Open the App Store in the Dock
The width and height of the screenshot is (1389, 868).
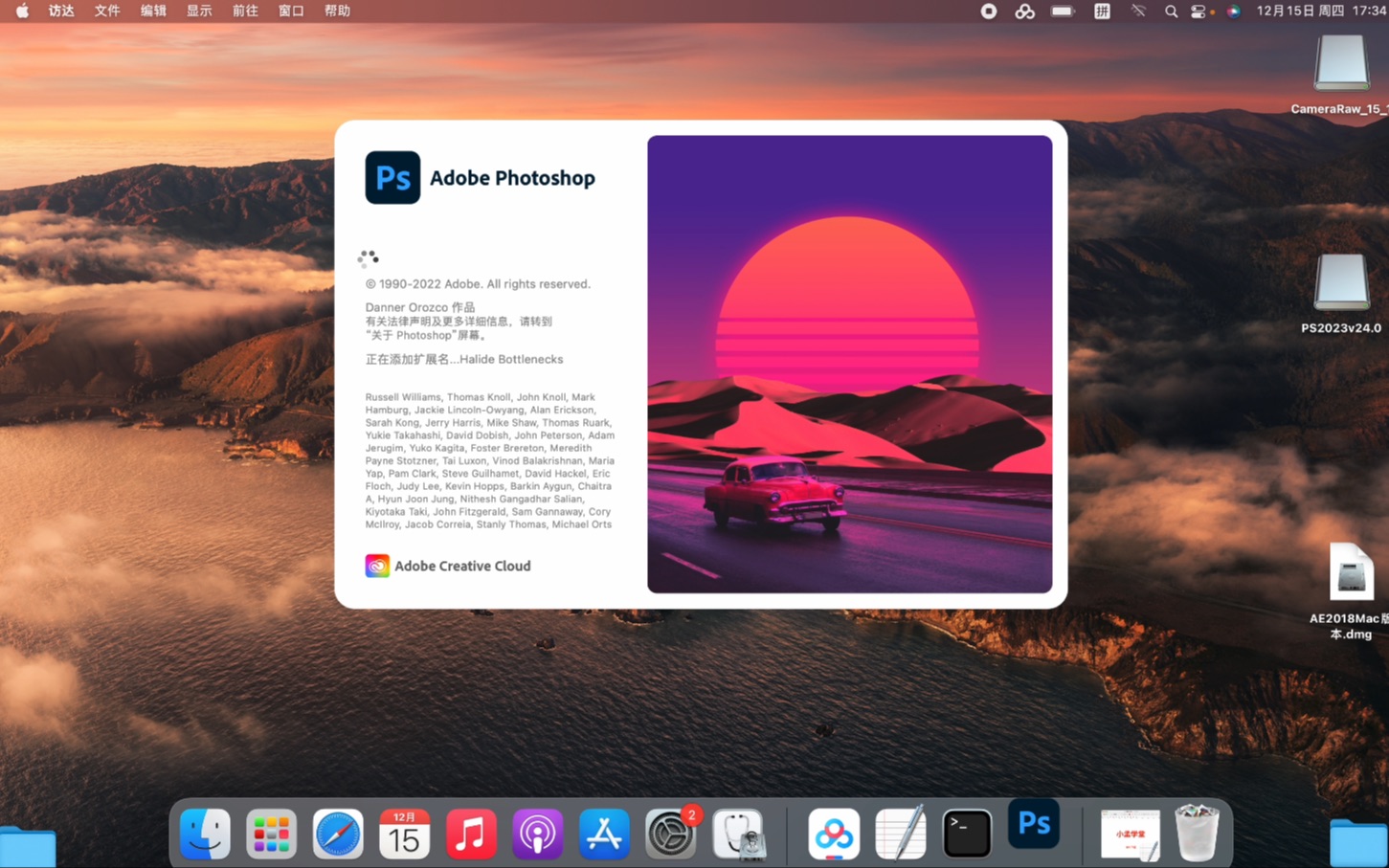[x=604, y=834]
